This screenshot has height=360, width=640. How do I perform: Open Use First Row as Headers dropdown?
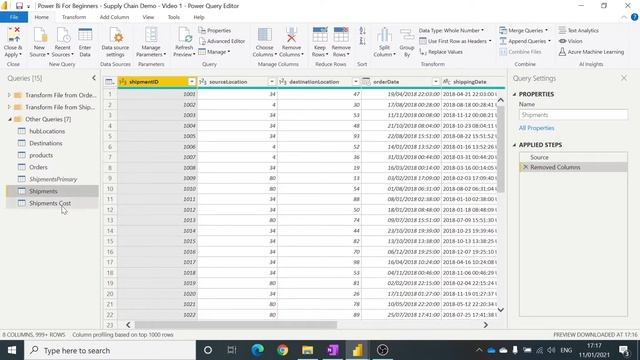click(x=456, y=41)
